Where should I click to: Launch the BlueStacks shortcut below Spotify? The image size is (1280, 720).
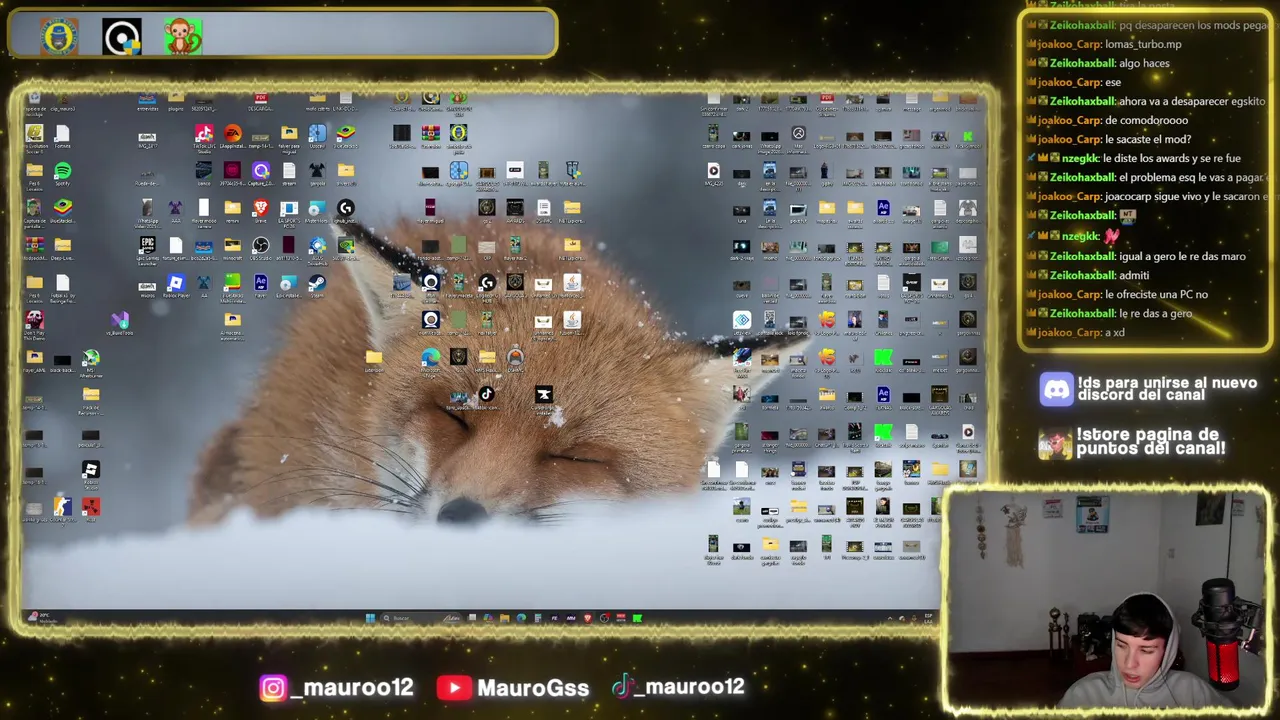click(62, 208)
